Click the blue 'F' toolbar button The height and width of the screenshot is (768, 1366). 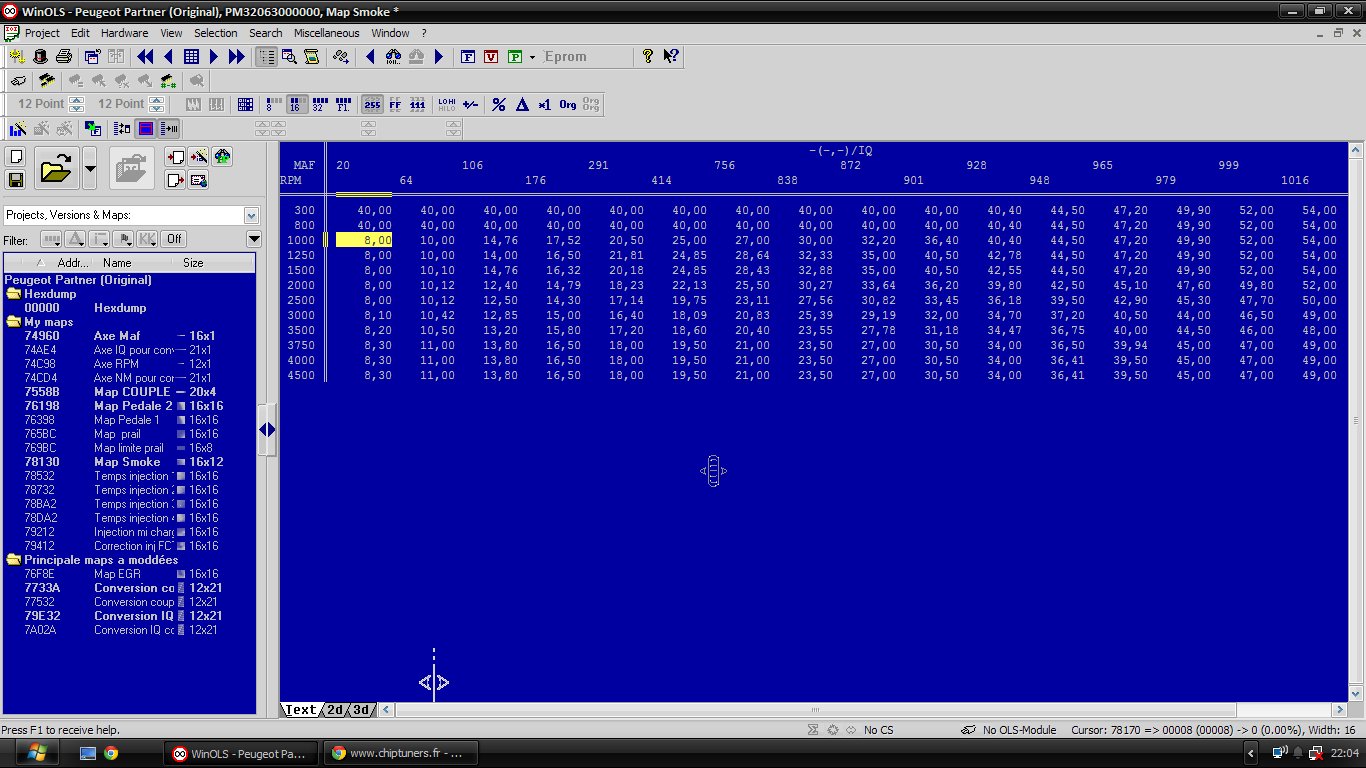pos(467,57)
